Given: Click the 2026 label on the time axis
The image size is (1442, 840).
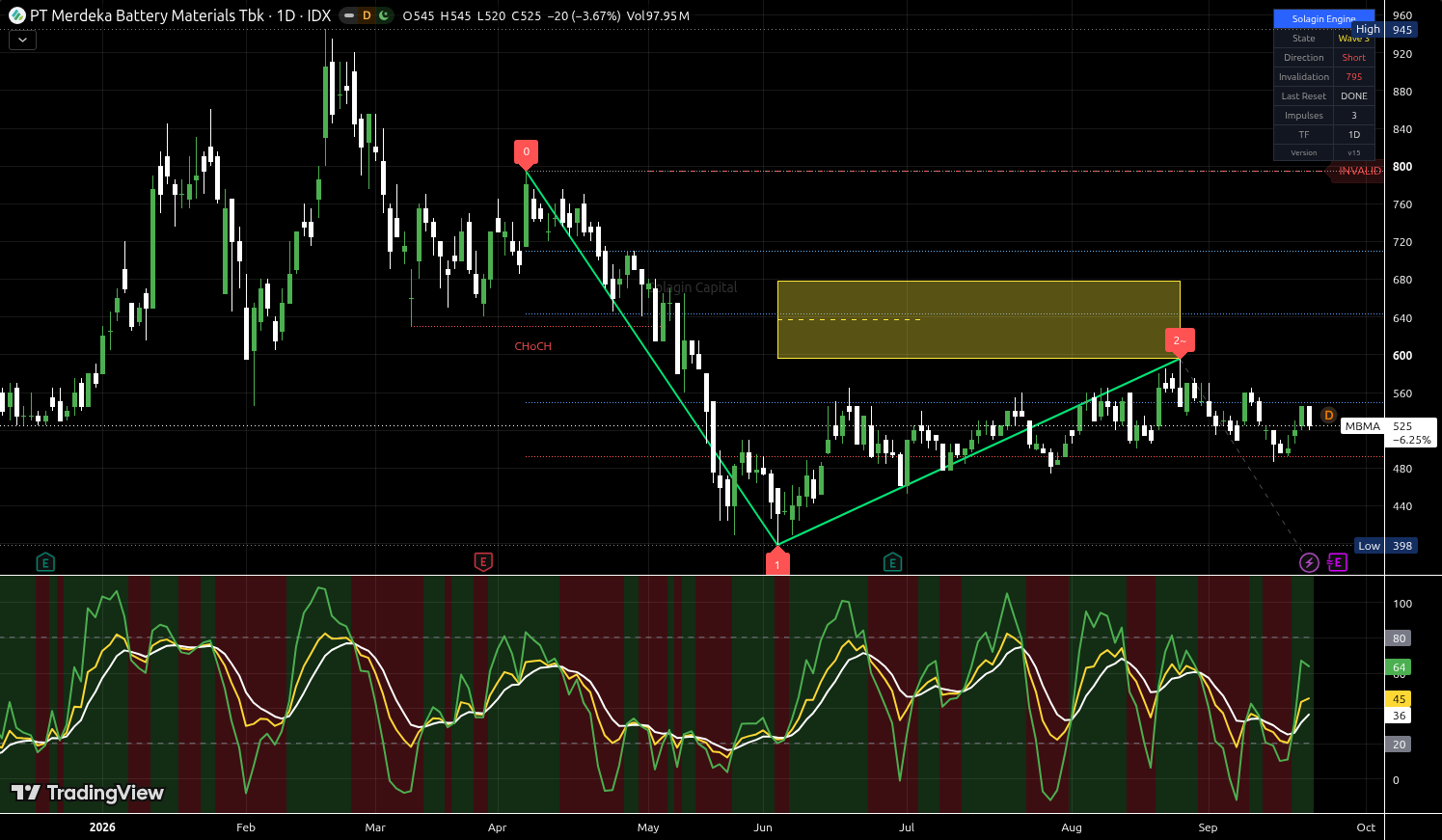Looking at the screenshot, I should 102,827.
